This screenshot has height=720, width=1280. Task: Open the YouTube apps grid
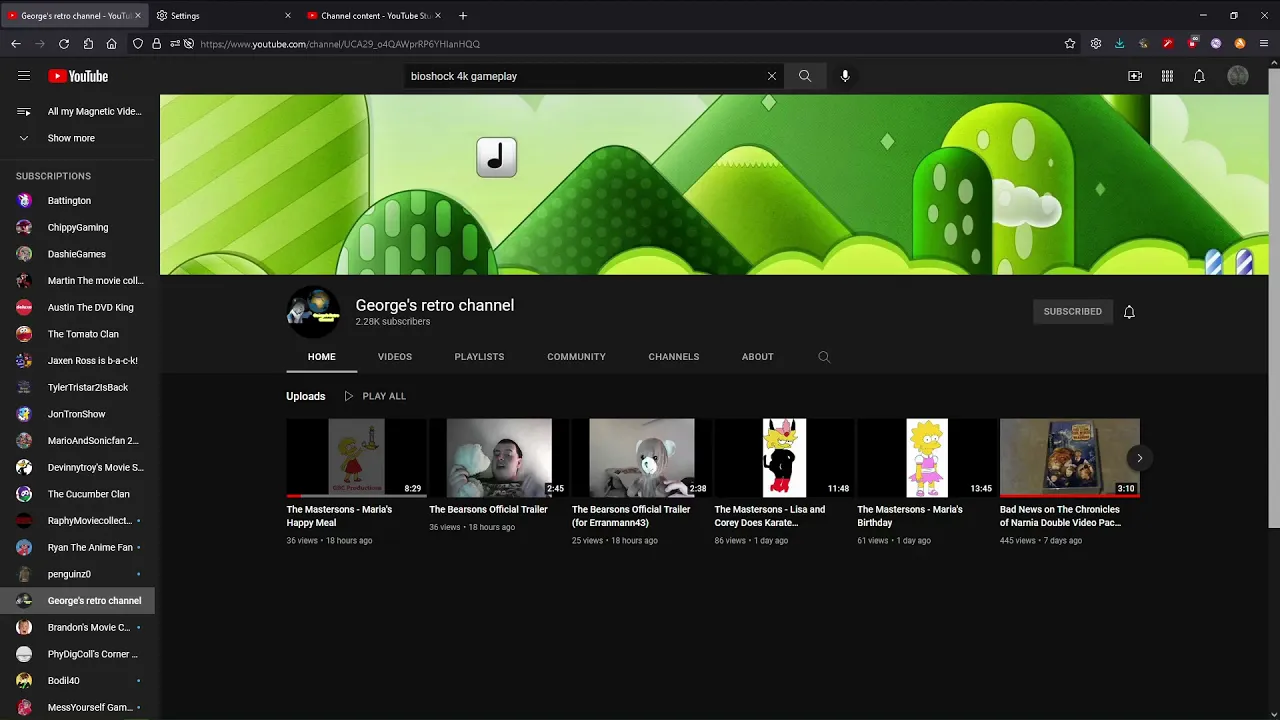[x=1167, y=76]
